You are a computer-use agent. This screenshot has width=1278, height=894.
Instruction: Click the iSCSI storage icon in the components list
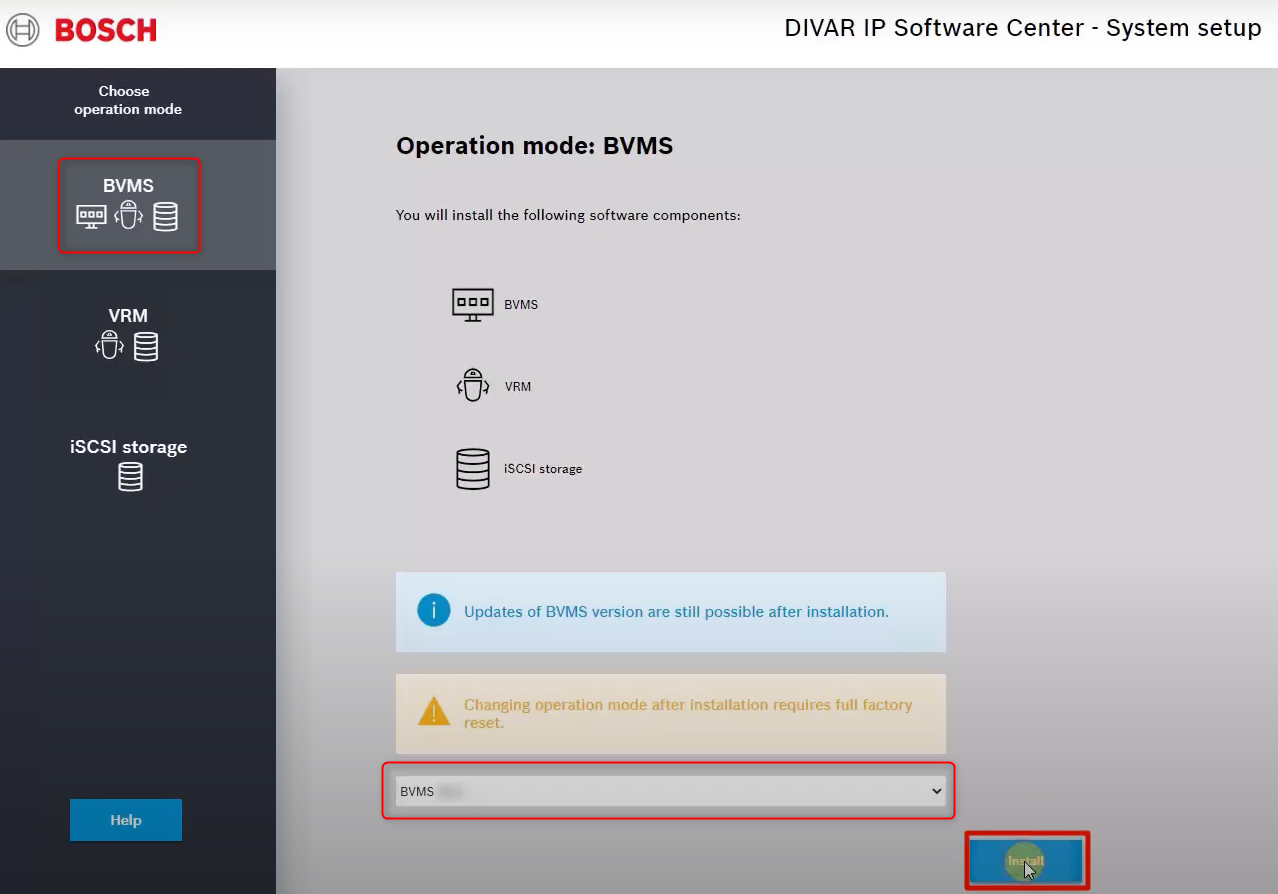(x=473, y=468)
